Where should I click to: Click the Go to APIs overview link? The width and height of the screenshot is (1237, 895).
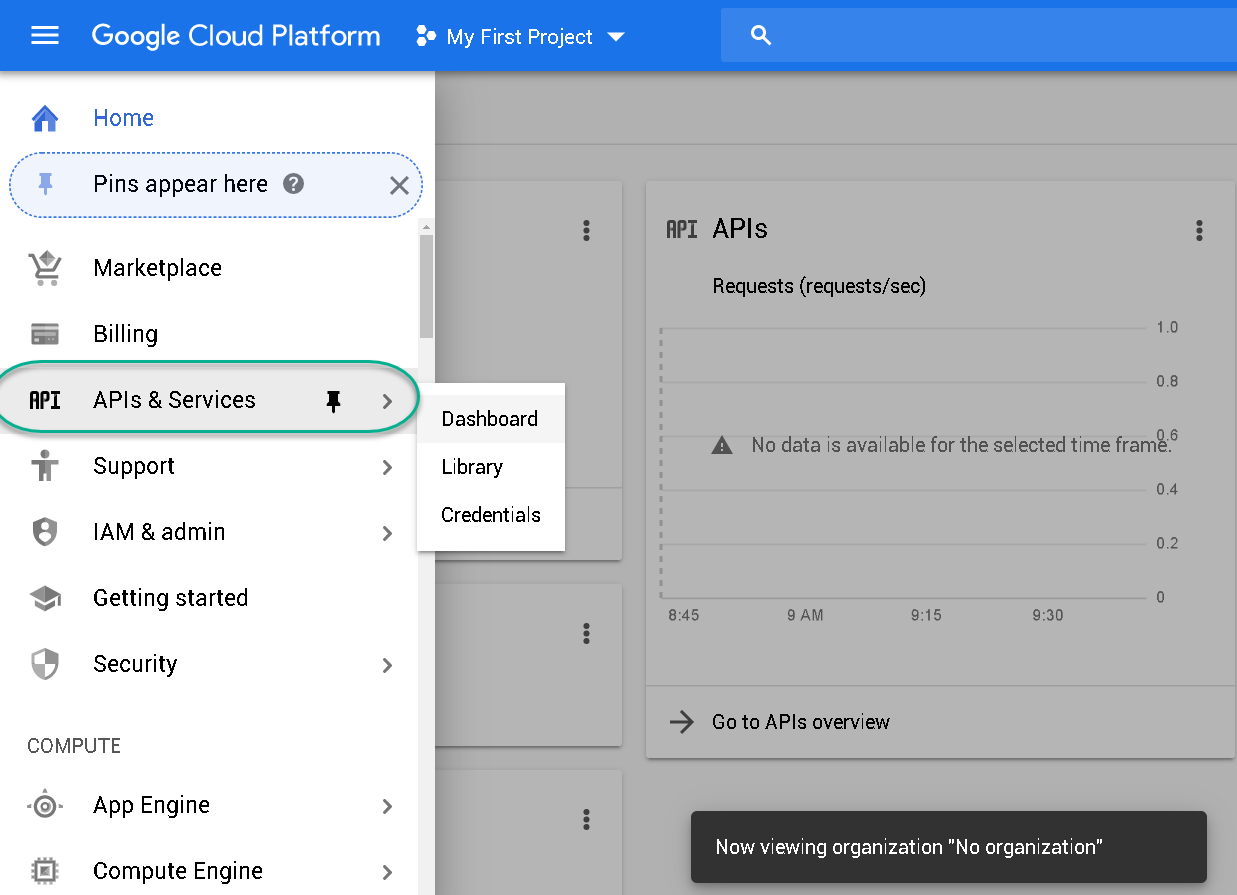[x=801, y=722]
